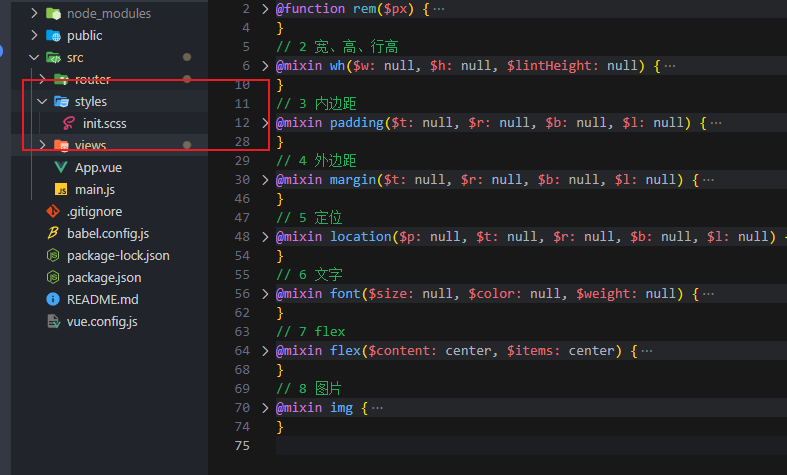Click the router folder icon
Screen dimensions: 787x475
[x=61, y=79]
